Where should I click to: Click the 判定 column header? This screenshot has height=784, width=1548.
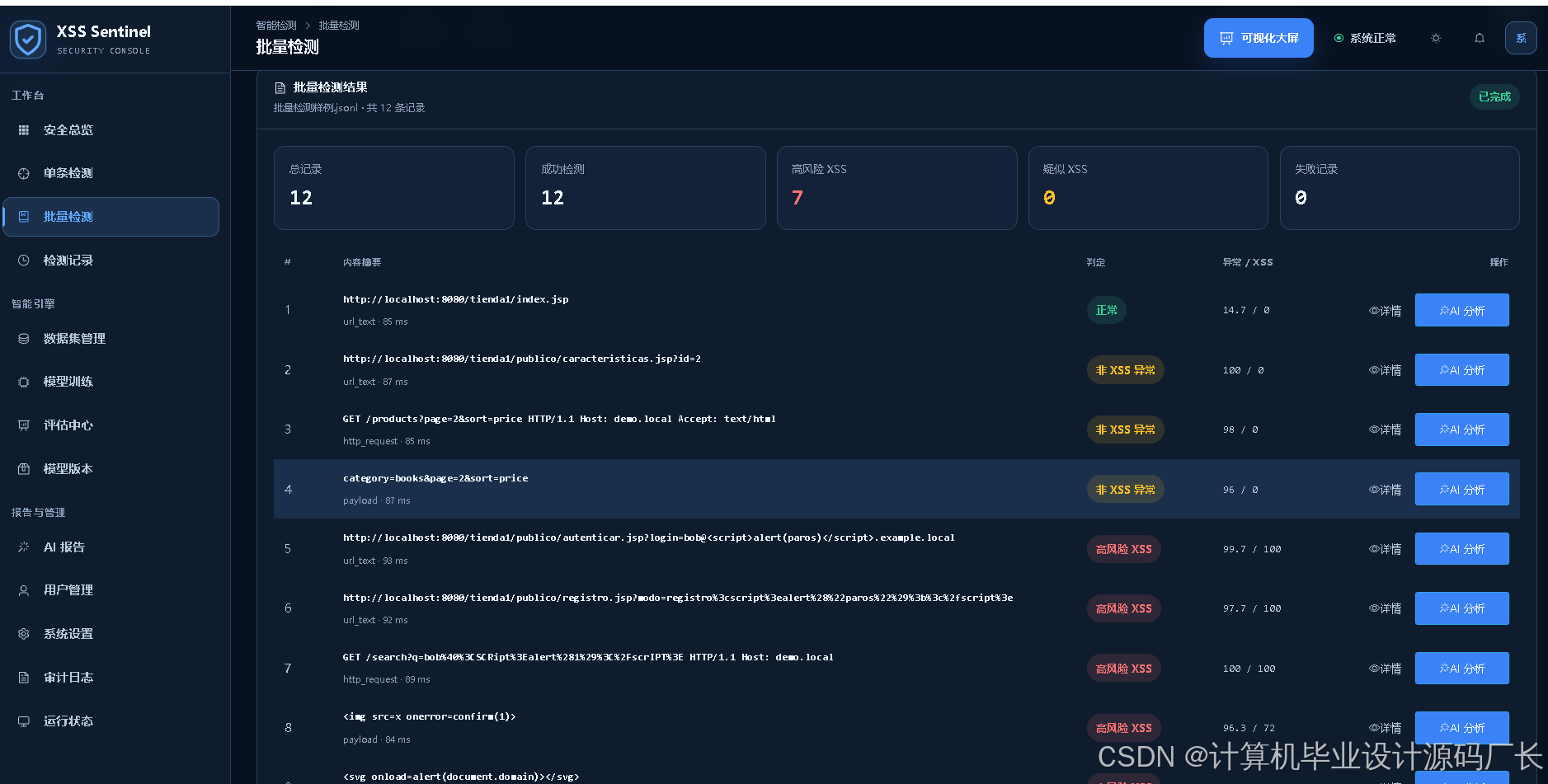click(1096, 262)
